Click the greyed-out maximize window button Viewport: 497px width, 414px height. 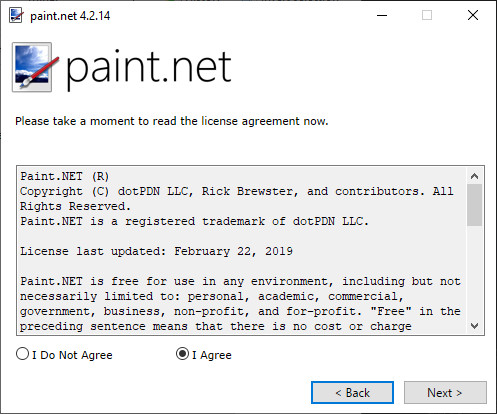pos(427,15)
